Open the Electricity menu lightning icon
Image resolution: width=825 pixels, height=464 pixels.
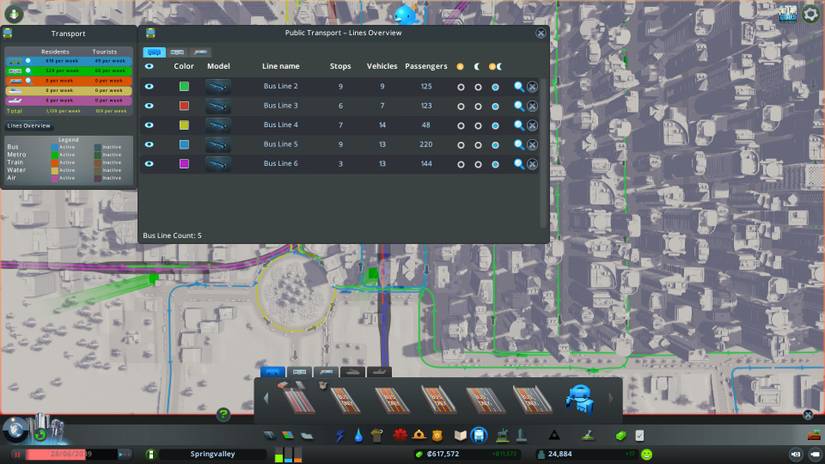pyautogui.click(x=340, y=436)
